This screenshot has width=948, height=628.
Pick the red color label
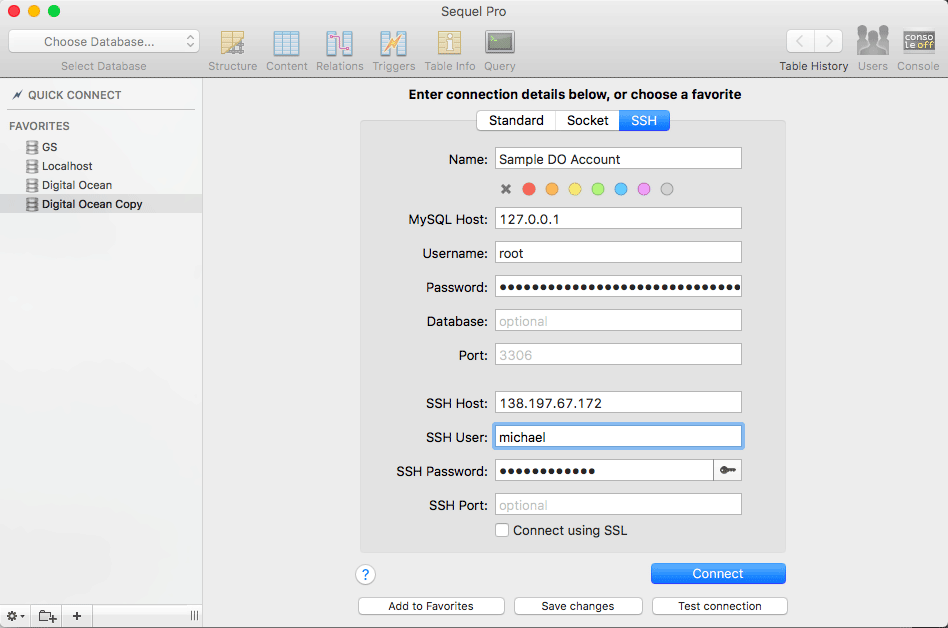pos(529,189)
